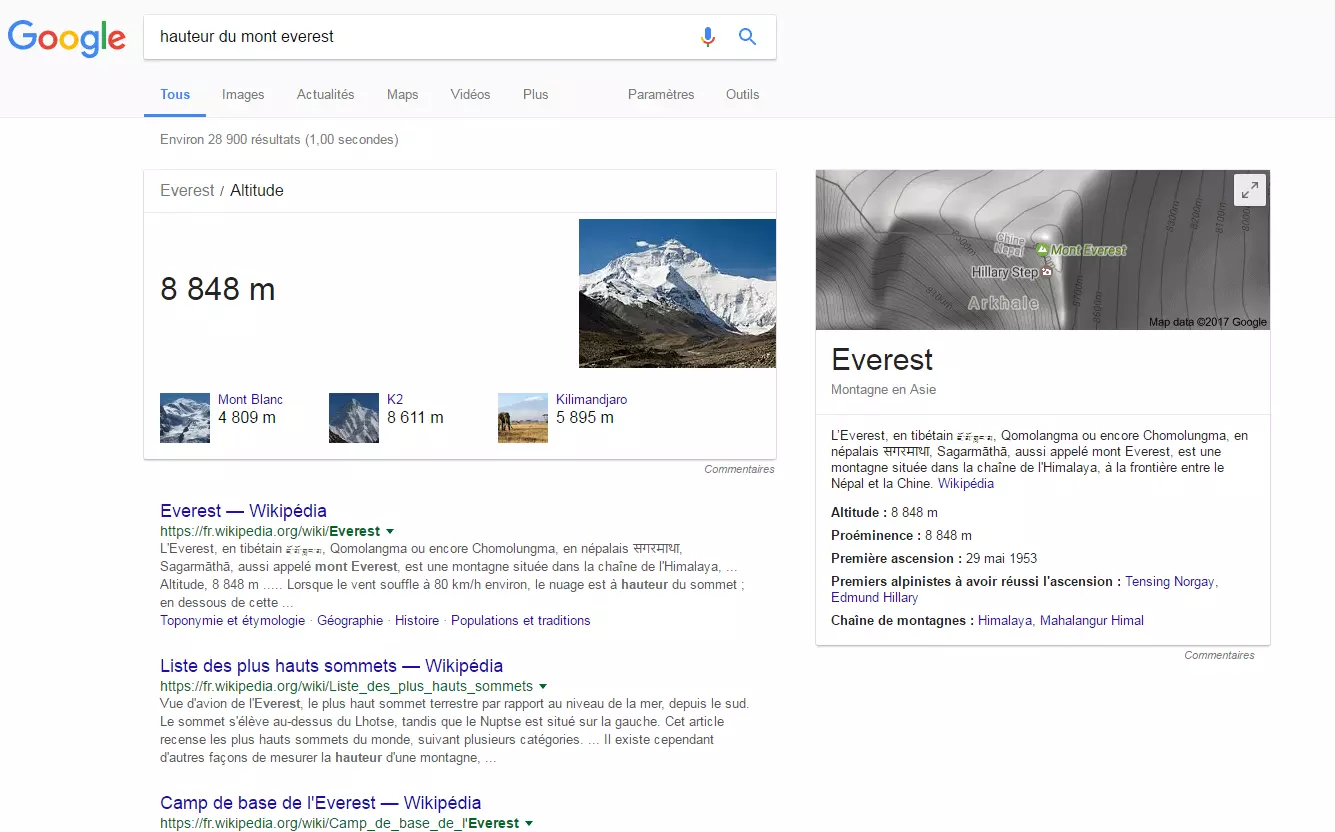Open the Toponymie et étymologie sitelink
This screenshot has width=1335, height=832.
[232, 621]
